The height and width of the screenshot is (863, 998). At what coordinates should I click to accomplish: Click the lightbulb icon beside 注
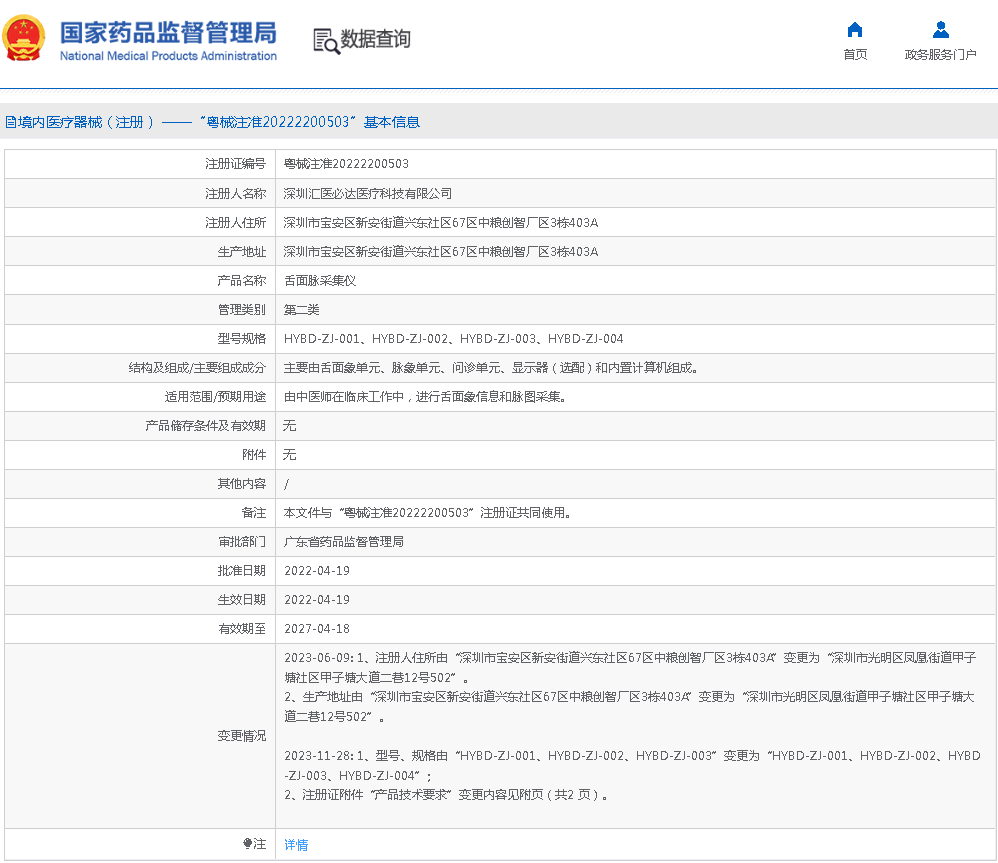[x=248, y=844]
